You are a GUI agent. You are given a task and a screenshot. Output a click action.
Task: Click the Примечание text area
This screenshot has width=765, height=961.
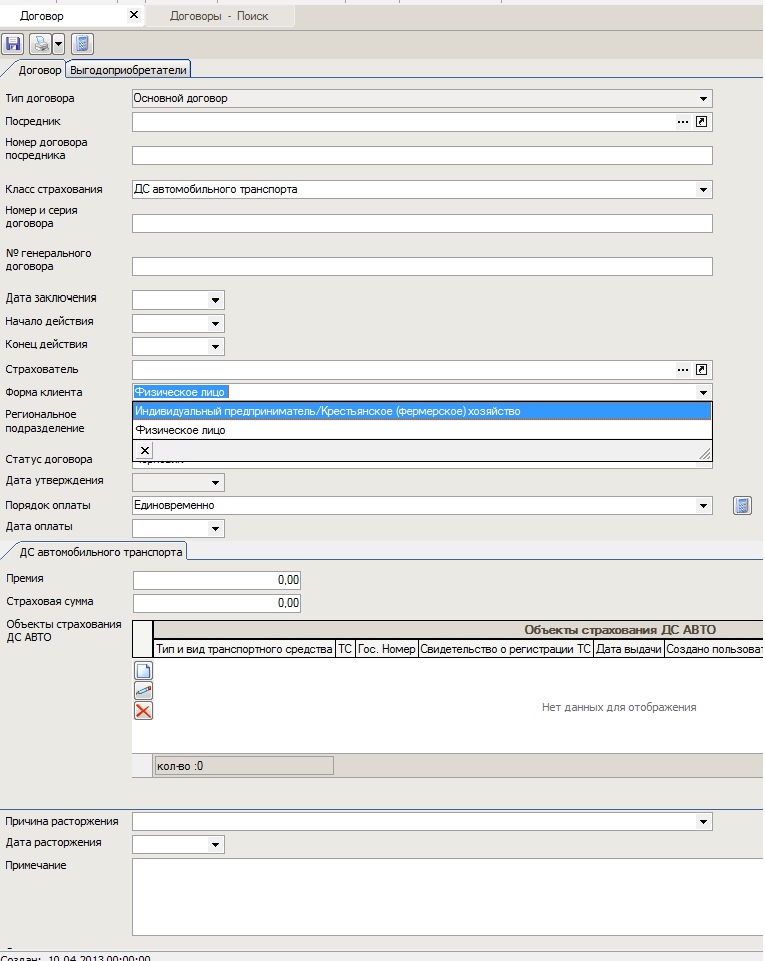[x=421, y=896]
